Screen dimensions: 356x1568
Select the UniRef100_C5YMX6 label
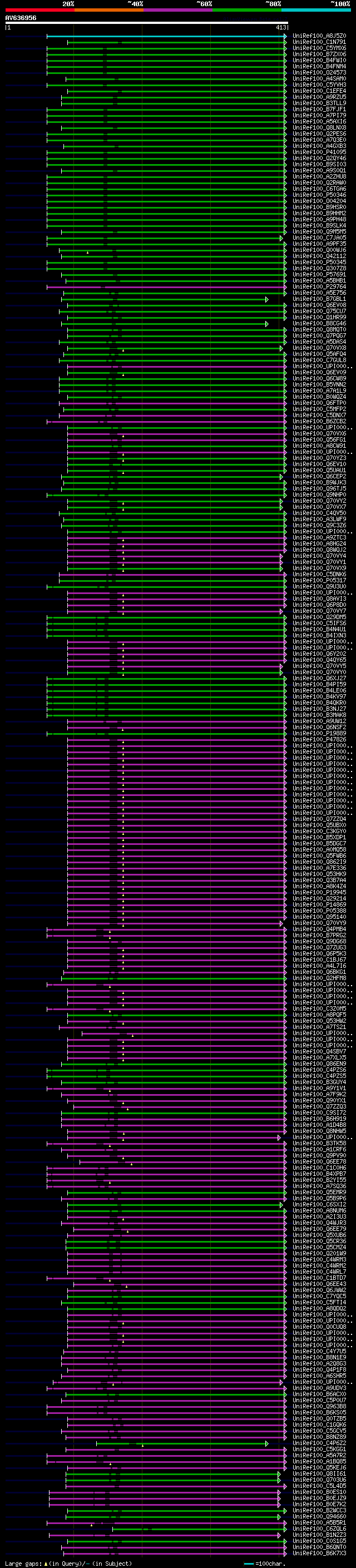(319, 48)
